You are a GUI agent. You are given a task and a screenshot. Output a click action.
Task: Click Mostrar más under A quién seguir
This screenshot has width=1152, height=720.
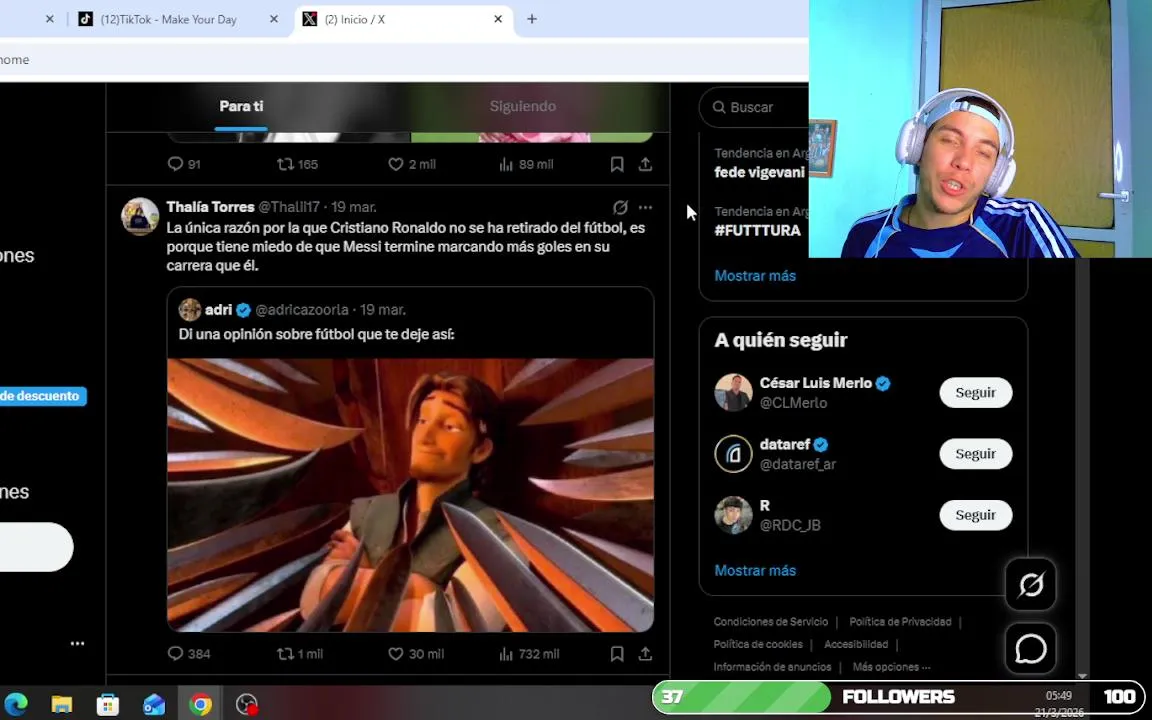click(755, 570)
